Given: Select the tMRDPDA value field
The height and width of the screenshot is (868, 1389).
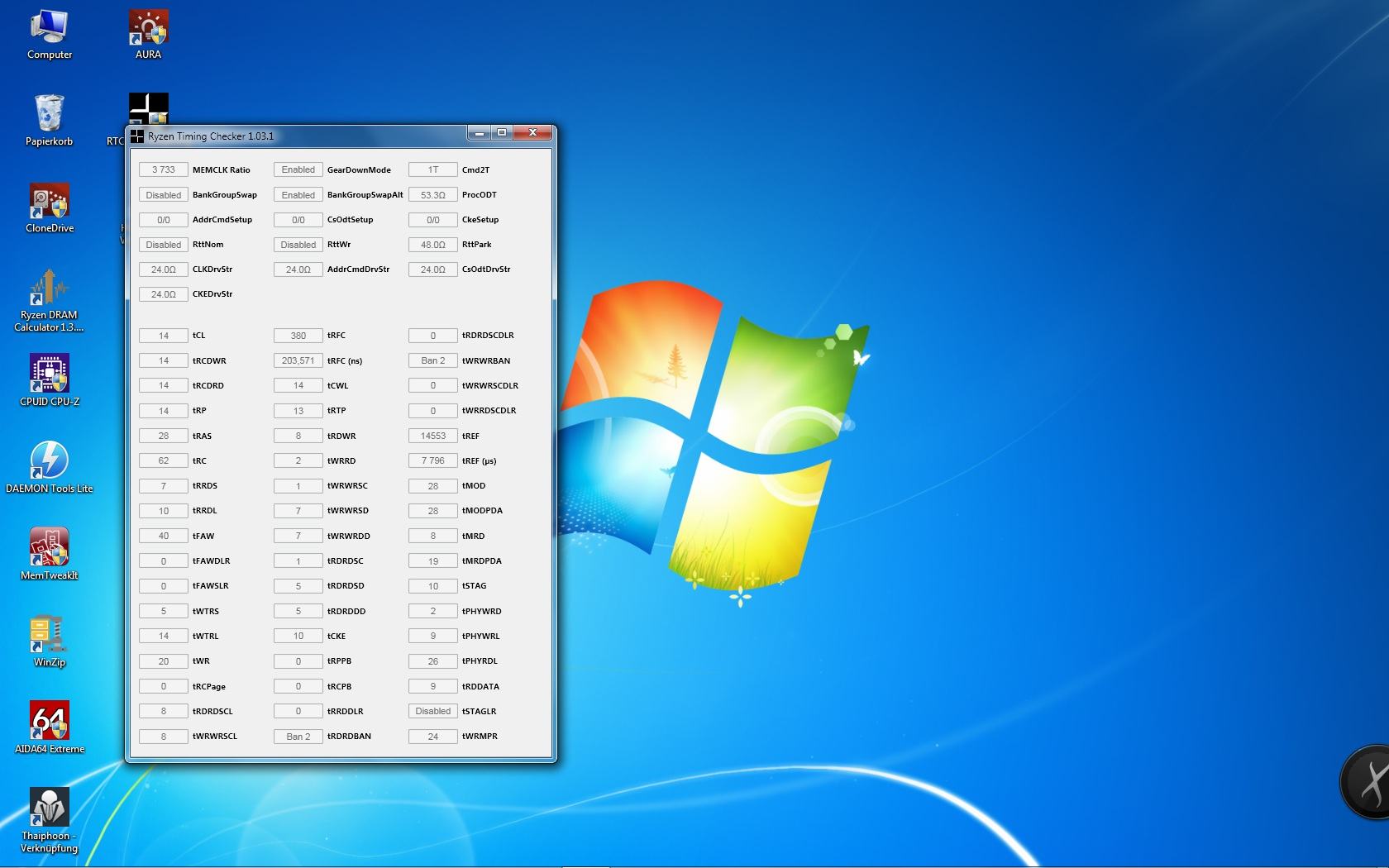Looking at the screenshot, I should tap(433, 561).
